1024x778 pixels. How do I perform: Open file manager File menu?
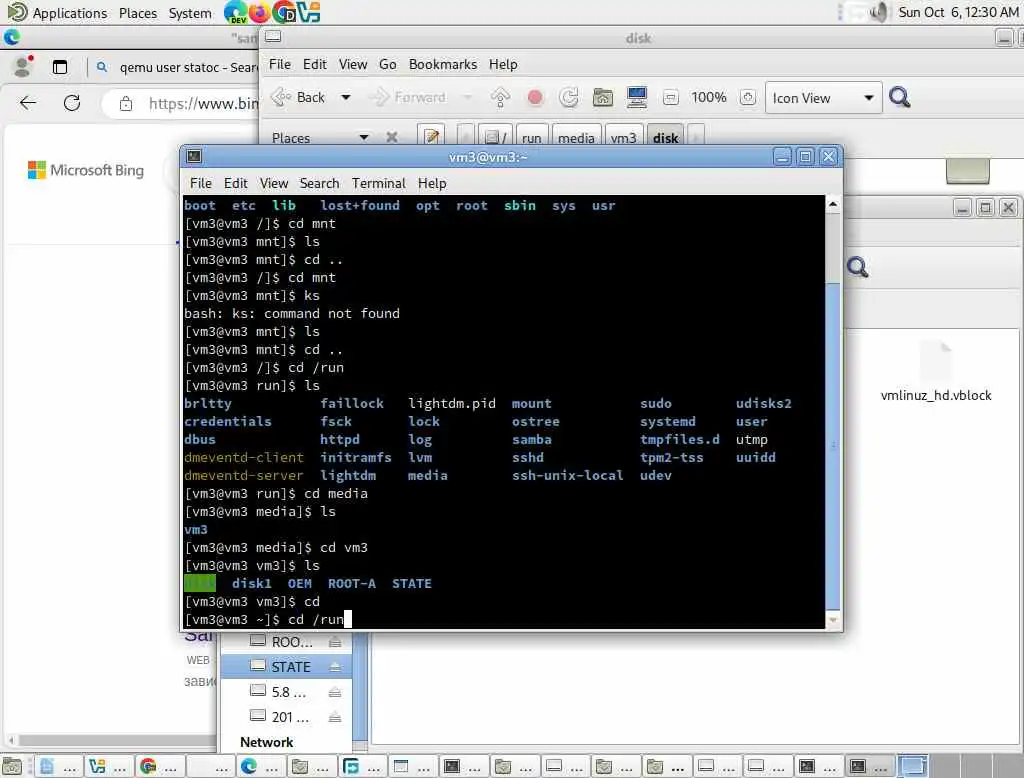pyautogui.click(x=280, y=64)
